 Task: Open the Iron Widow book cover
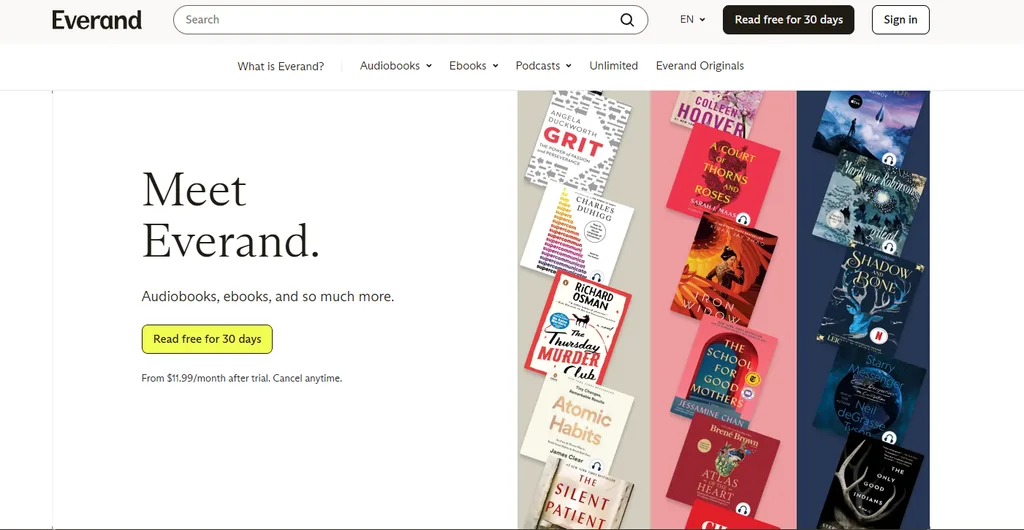pyautogui.click(x=724, y=270)
